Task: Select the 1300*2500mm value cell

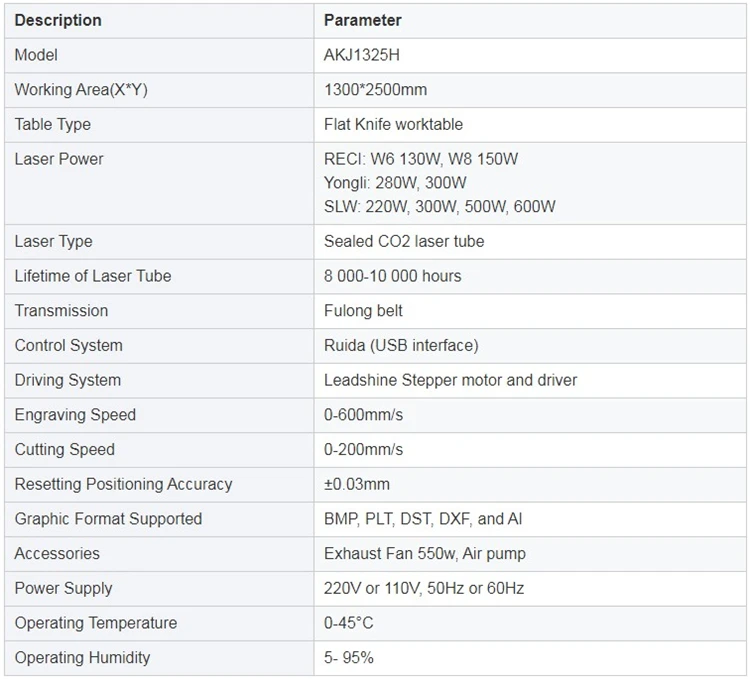Action: [x=375, y=90]
